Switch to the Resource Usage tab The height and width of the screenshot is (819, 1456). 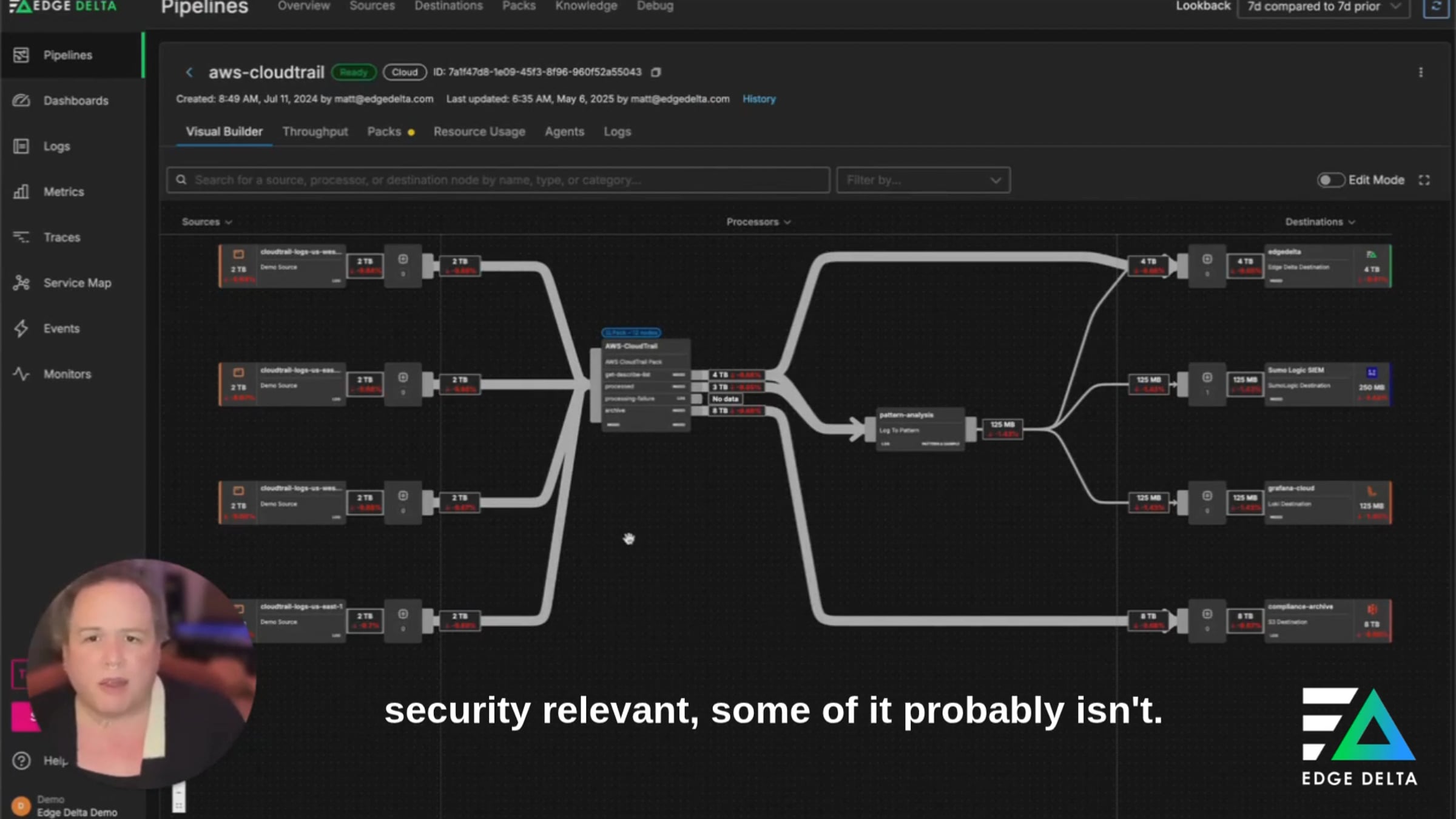pyautogui.click(x=479, y=132)
